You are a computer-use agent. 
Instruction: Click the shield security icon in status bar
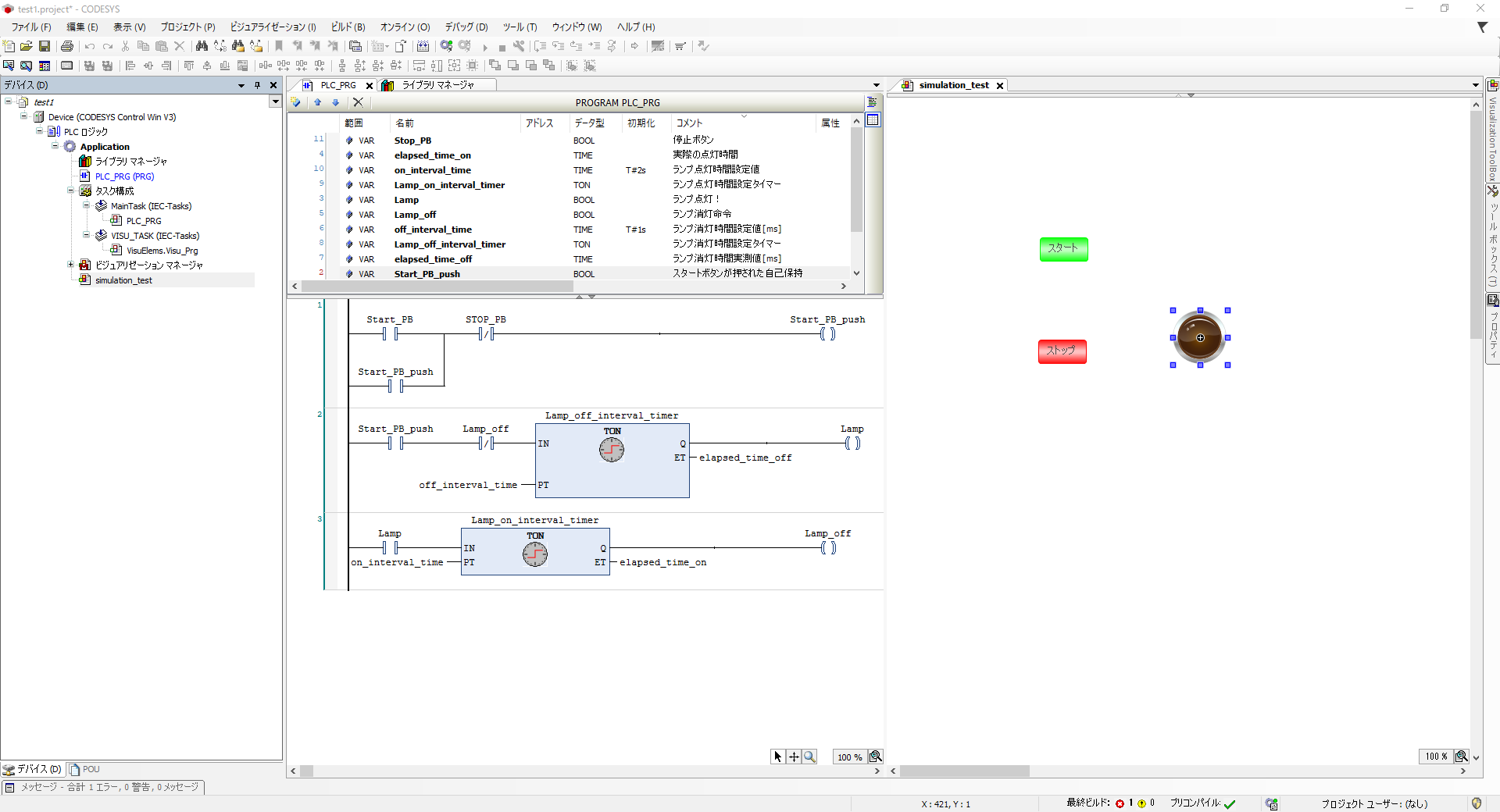[x=1476, y=803]
